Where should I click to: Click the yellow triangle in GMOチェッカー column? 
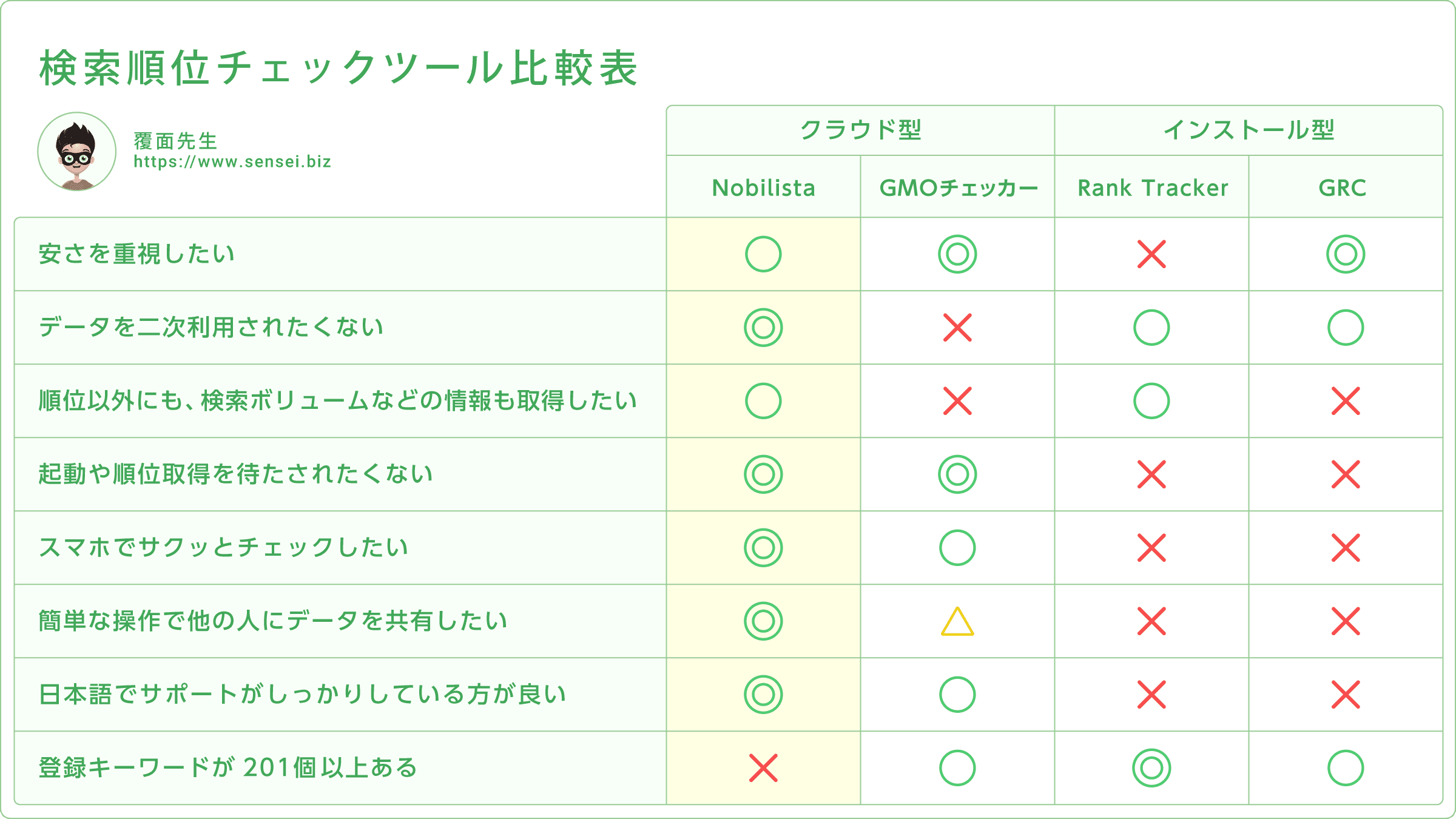click(x=957, y=622)
